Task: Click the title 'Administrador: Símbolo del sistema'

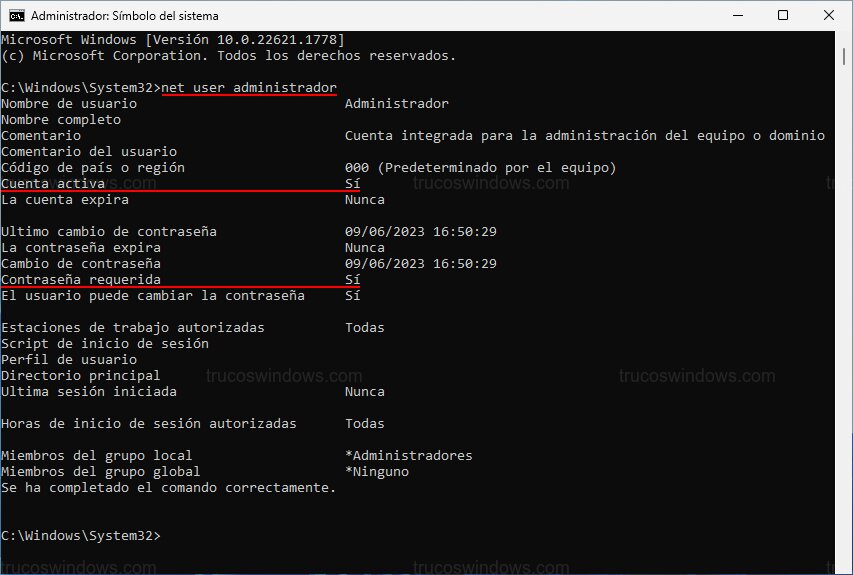Action: [125, 16]
